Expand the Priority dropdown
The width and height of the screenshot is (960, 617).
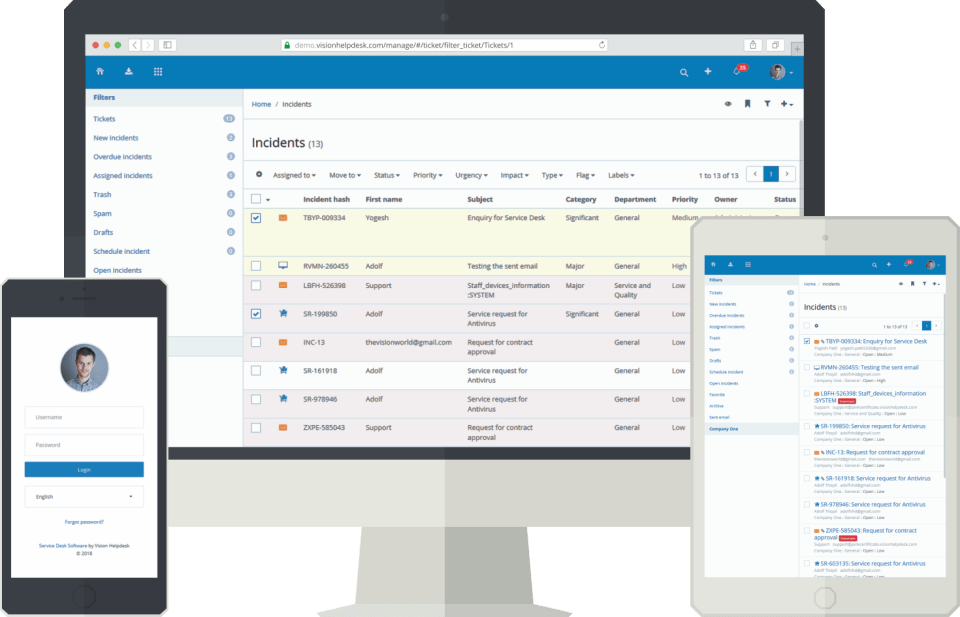[x=427, y=175]
